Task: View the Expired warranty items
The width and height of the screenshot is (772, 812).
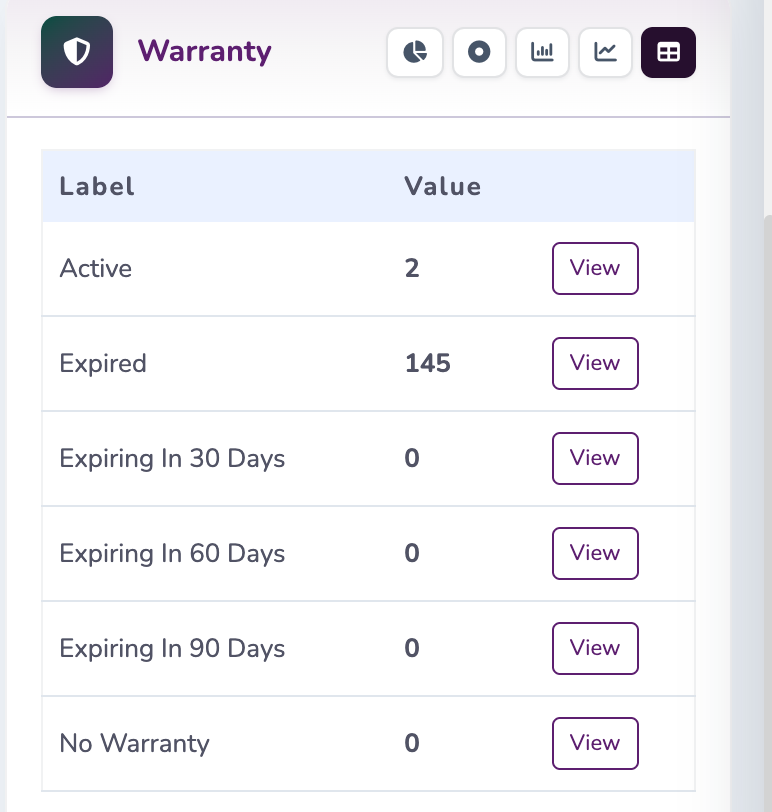Action: click(x=595, y=363)
